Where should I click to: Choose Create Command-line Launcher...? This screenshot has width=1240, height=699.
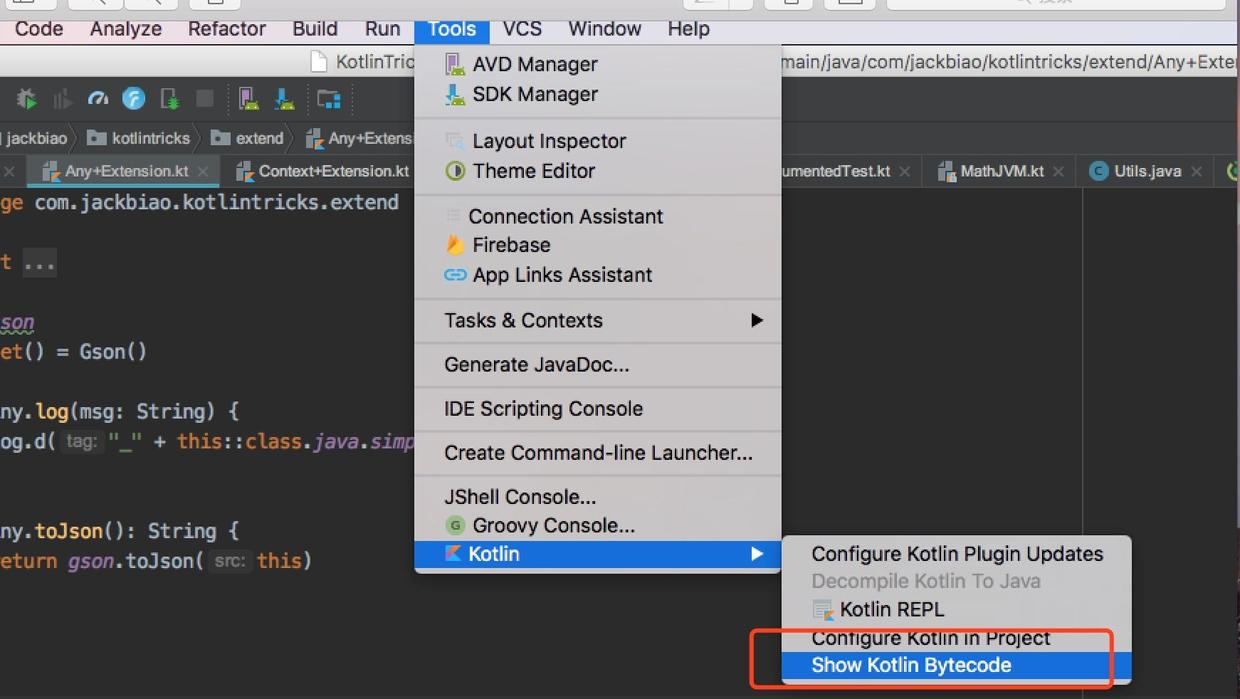pyautogui.click(x=597, y=453)
